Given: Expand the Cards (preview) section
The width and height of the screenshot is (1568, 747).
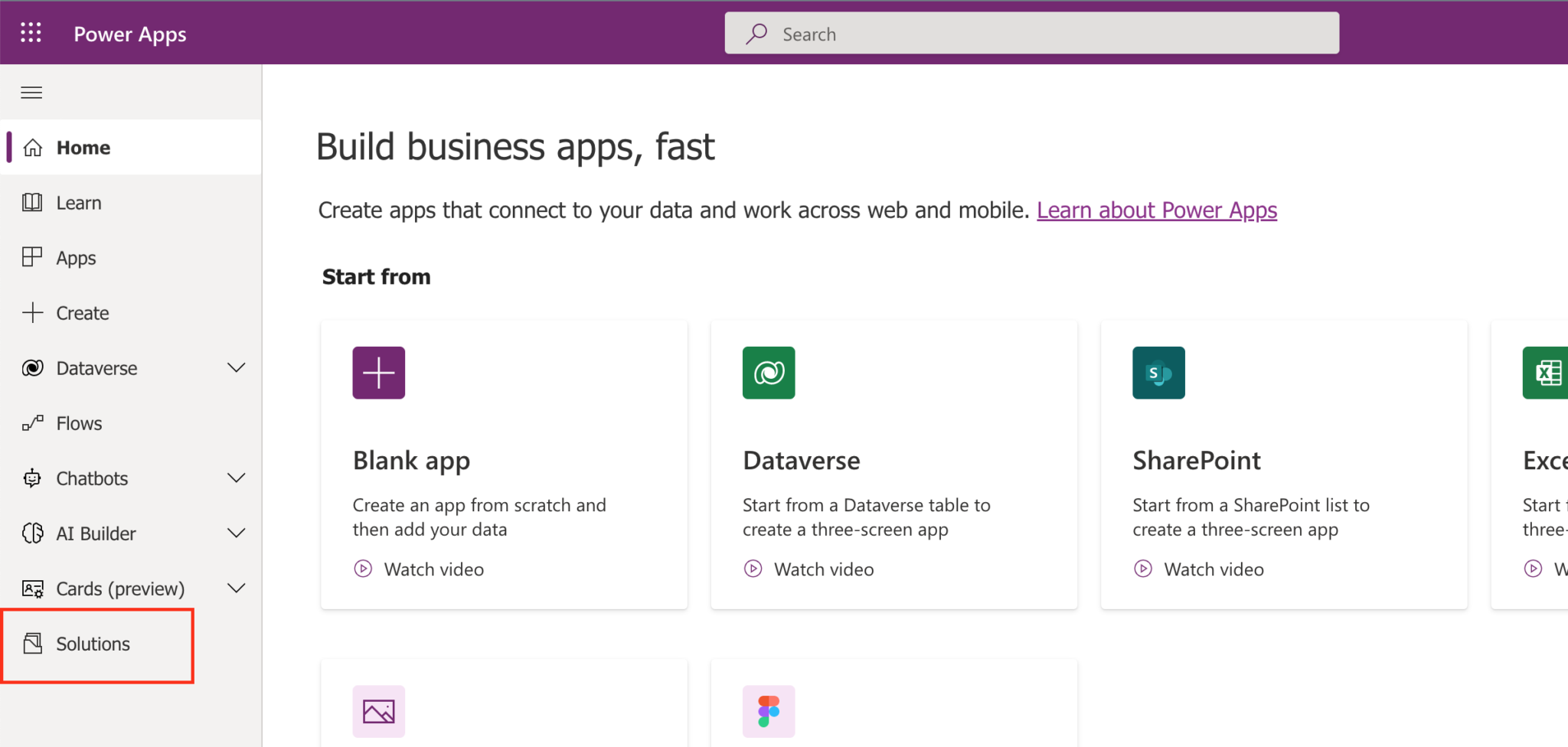Looking at the screenshot, I should click(x=237, y=588).
